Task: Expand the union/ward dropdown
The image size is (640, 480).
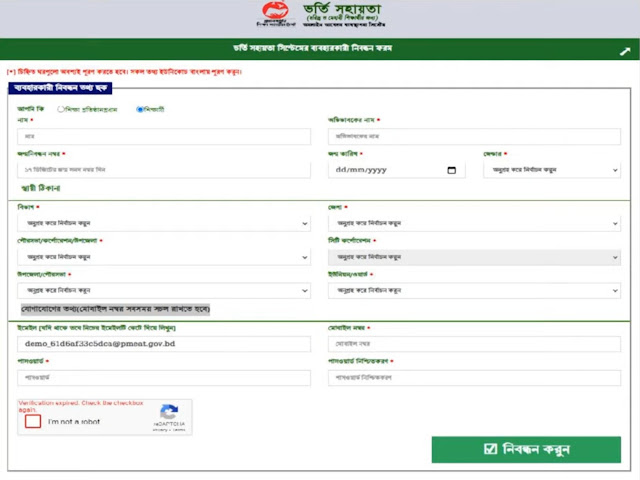Action: click(473, 290)
